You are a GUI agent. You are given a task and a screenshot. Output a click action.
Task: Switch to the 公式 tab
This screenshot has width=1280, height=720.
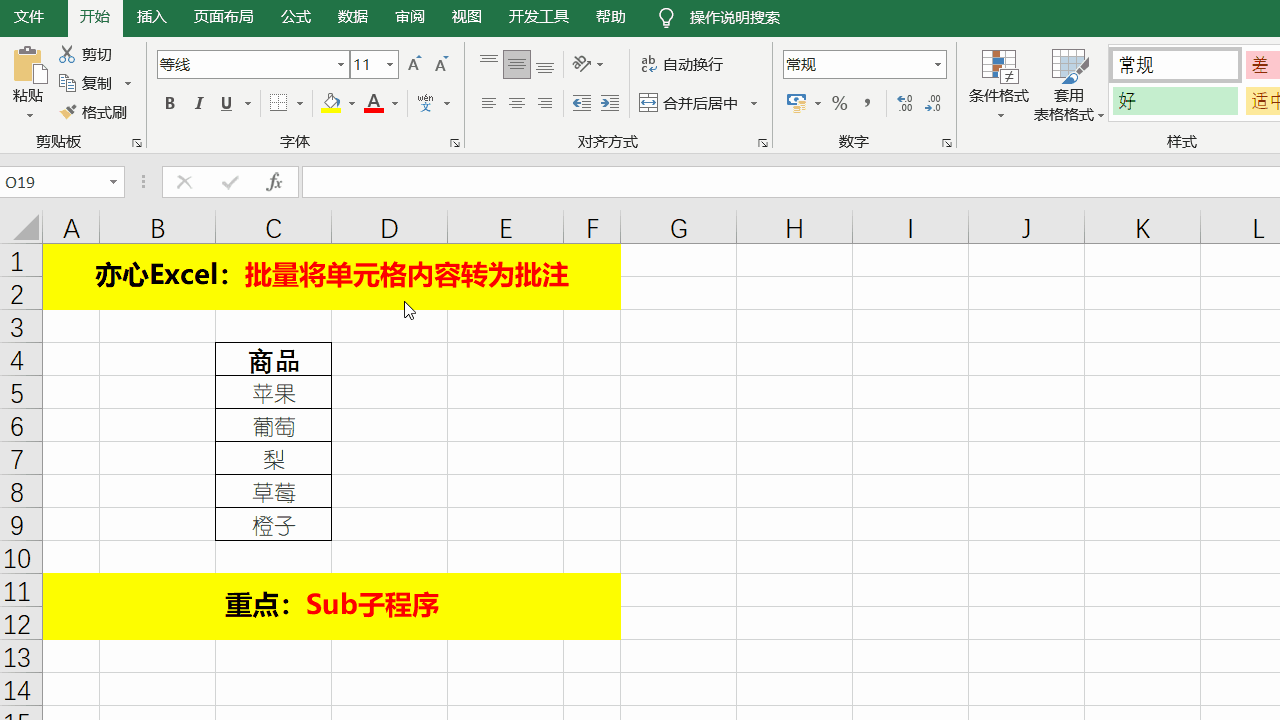tap(296, 17)
